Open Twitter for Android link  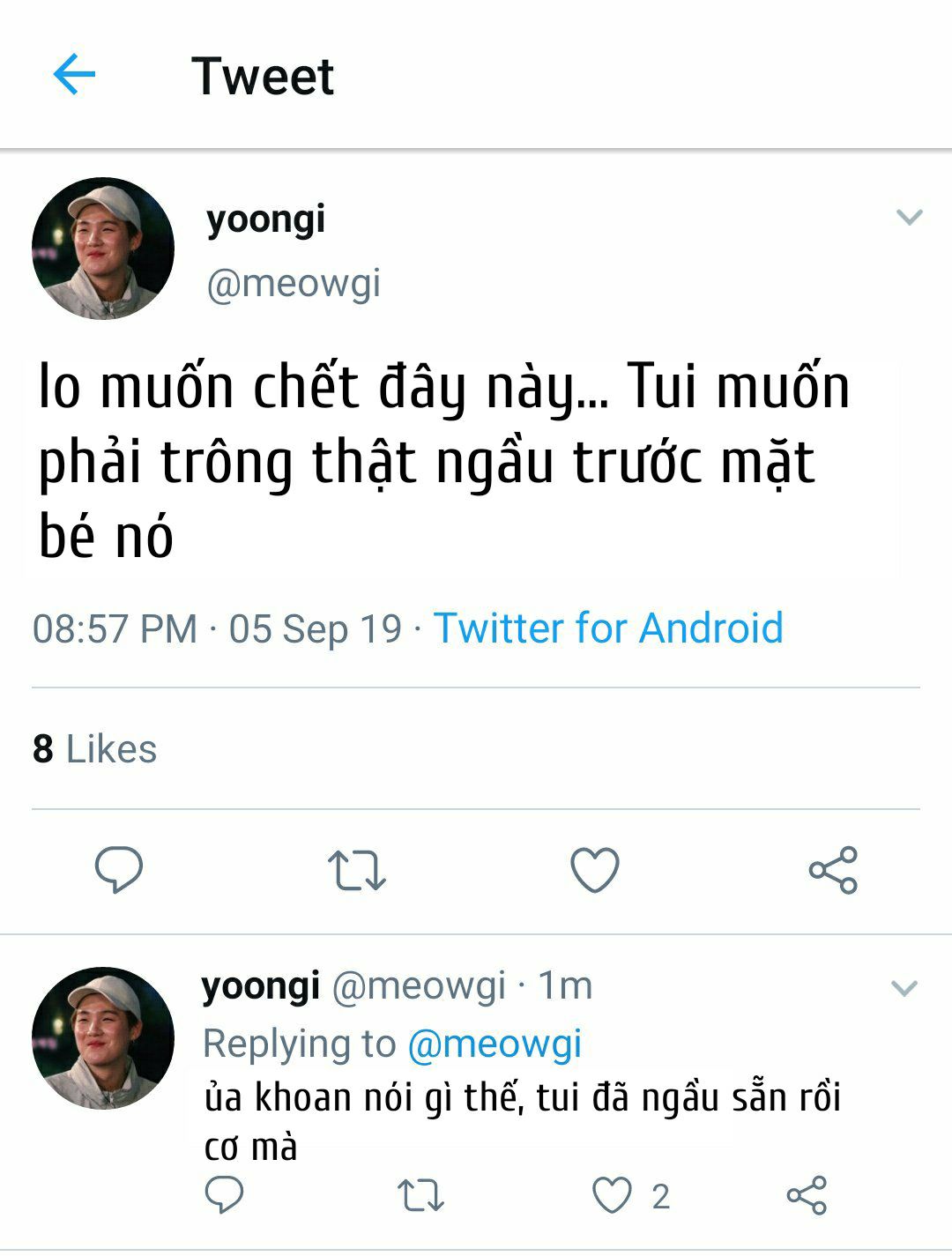[608, 628]
